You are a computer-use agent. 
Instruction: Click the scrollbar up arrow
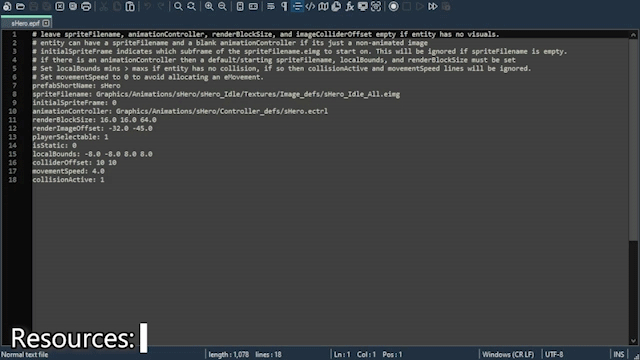[x=633, y=35]
